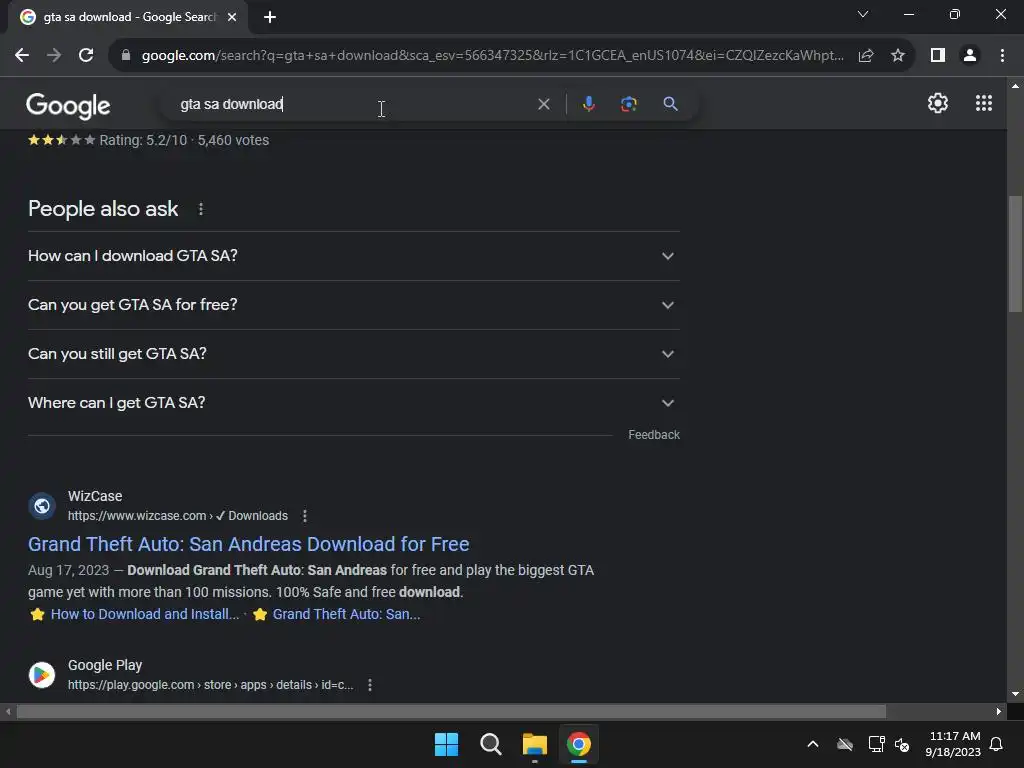Open a new browser tab

(270, 17)
